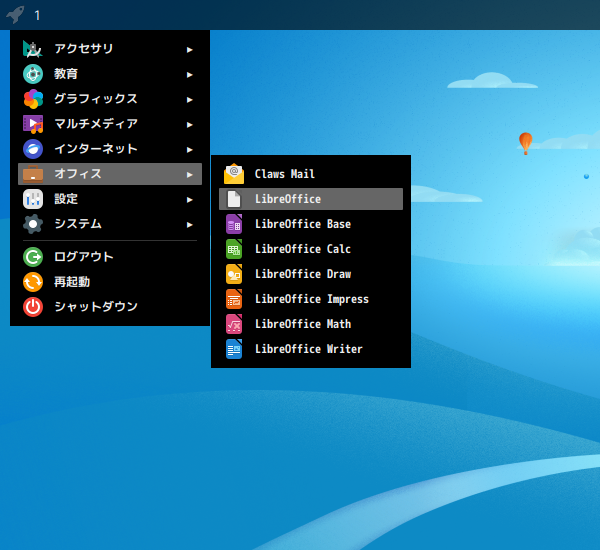This screenshot has width=600, height=550.
Task: Choose 再起動 to restart
Action: pos(72,282)
